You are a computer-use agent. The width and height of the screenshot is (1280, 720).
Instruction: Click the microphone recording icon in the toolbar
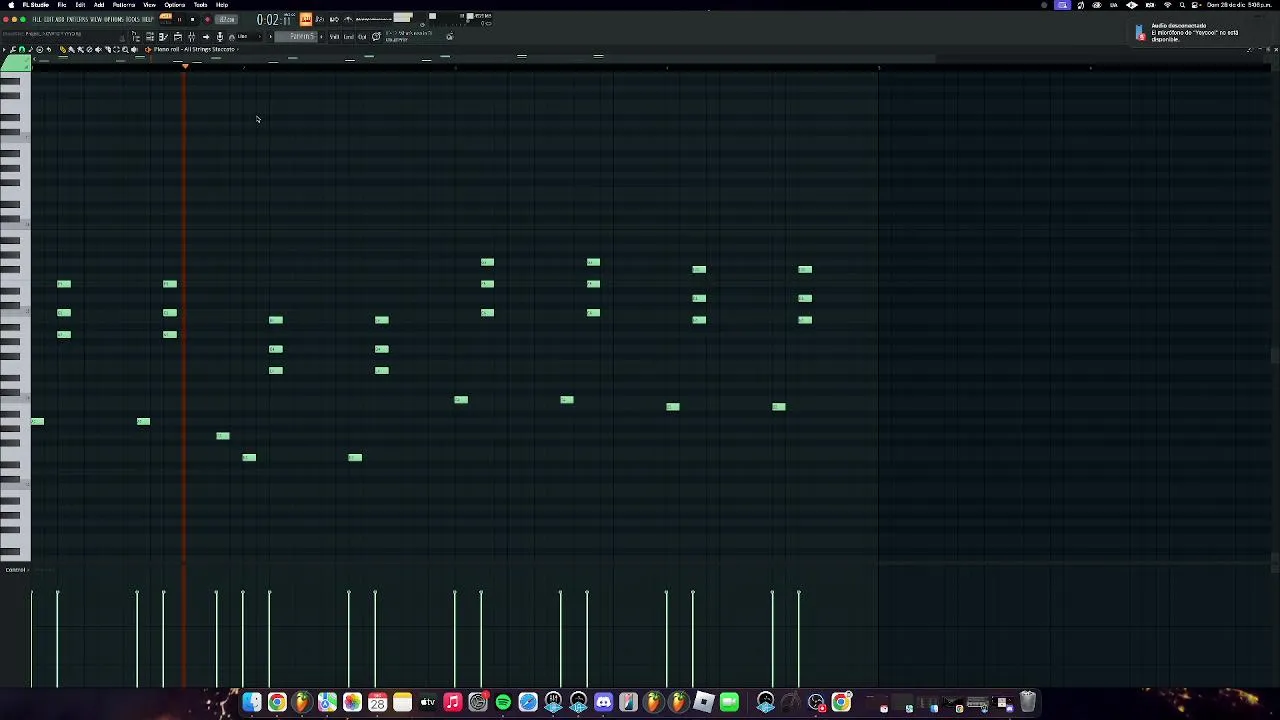click(219, 37)
